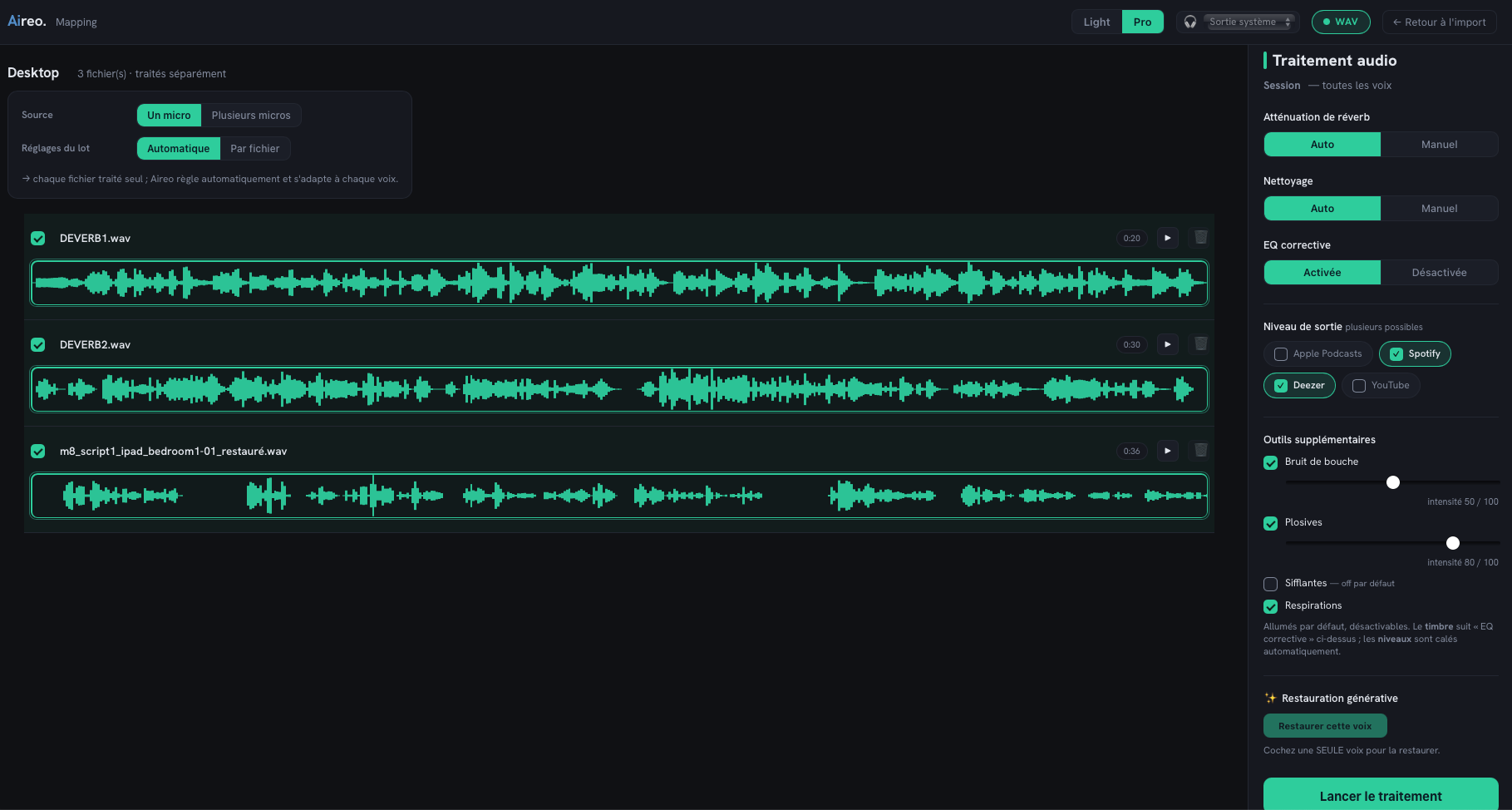Screen dimensions: 1512x810
Task: Play the DEVERB1.wav file
Action: 1168,238
